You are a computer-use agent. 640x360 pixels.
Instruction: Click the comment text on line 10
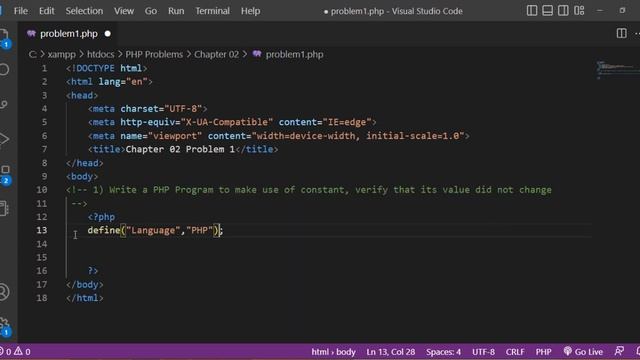[x=309, y=190]
